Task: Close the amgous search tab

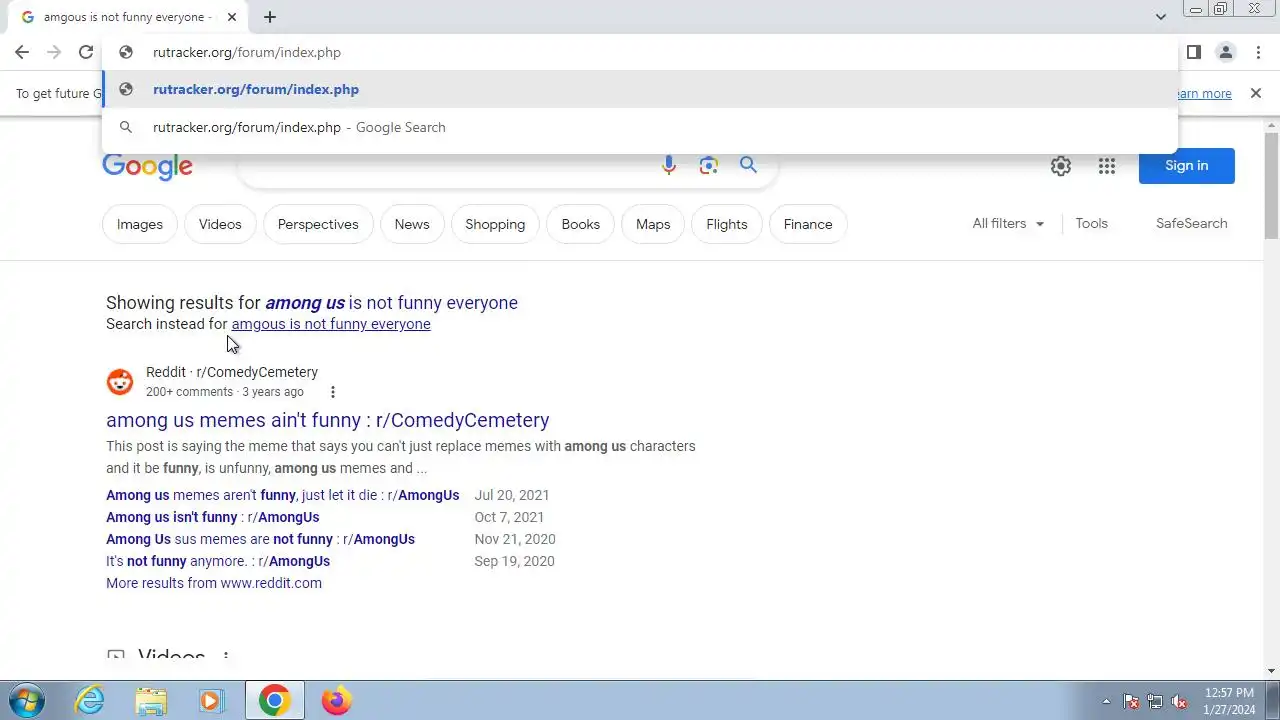Action: pyautogui.click(x=232, y=17)
